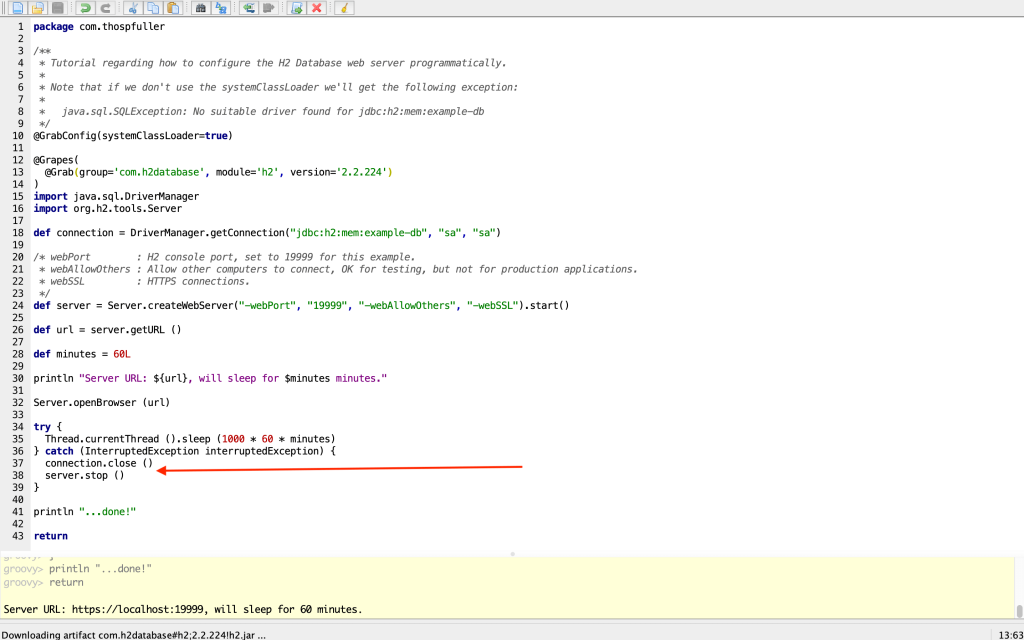Click the "jdbc:h2:mem:example-db" string on line 18
The image size is (1024, 640).
tap(358, 232)
